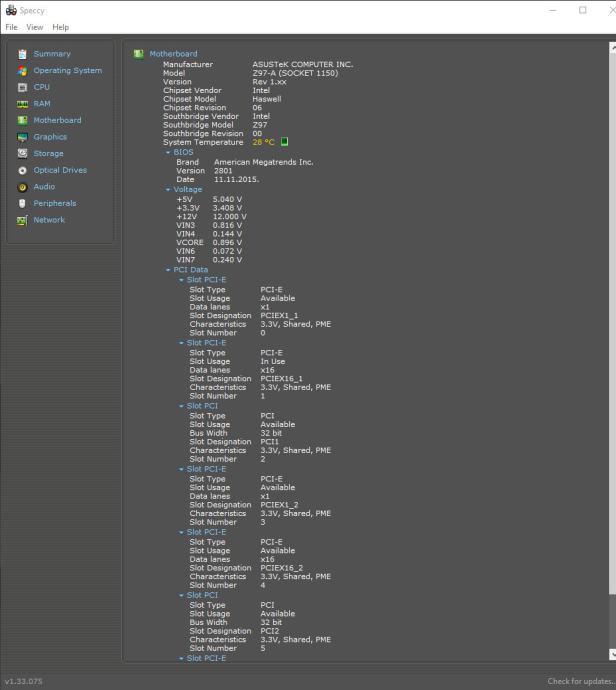
Task: Open the Operating System section
Action: point(68,70)
